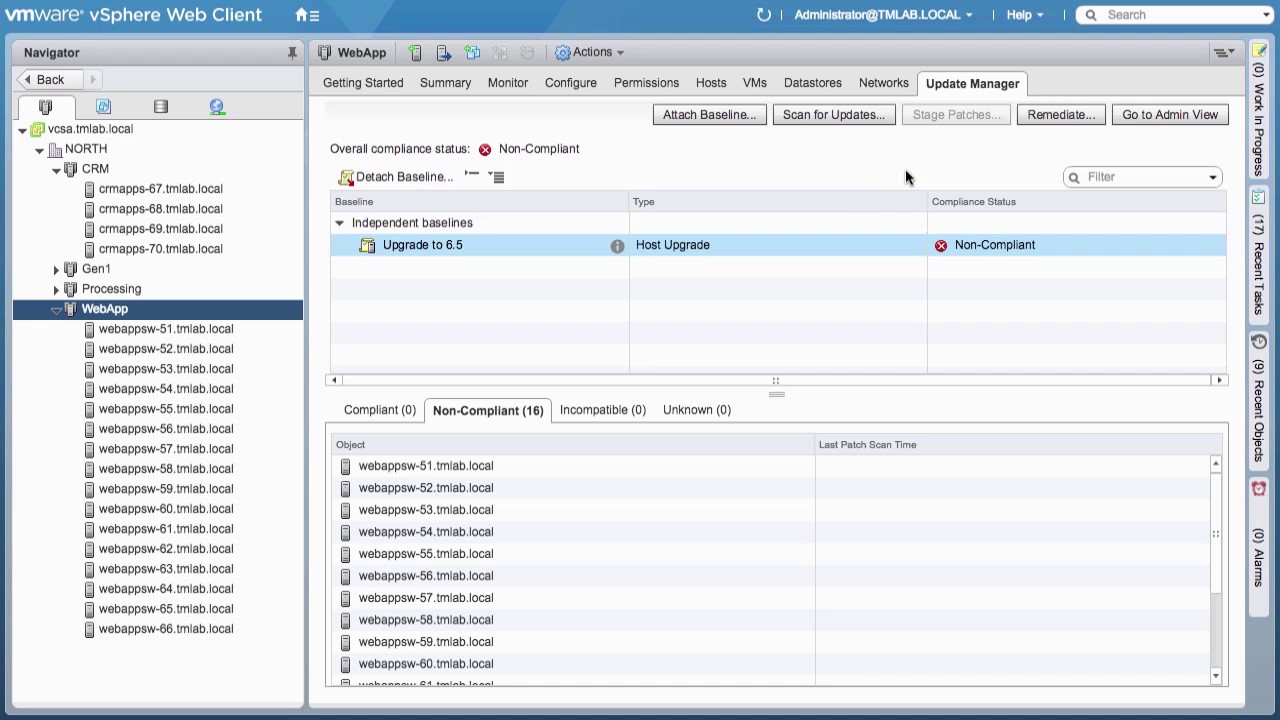Viewport: 1280px width, 720px height.
Task: Expand the Gen1 cluster node
Action: [x=56, y=269]
